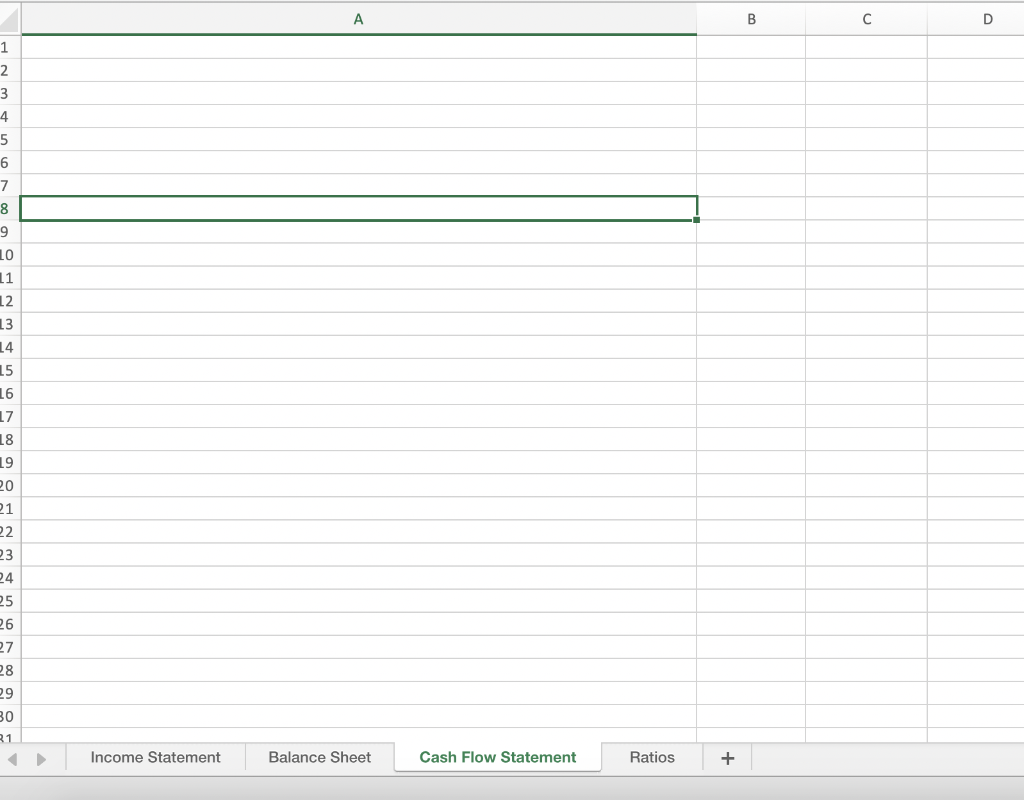Select column A header

359,19
